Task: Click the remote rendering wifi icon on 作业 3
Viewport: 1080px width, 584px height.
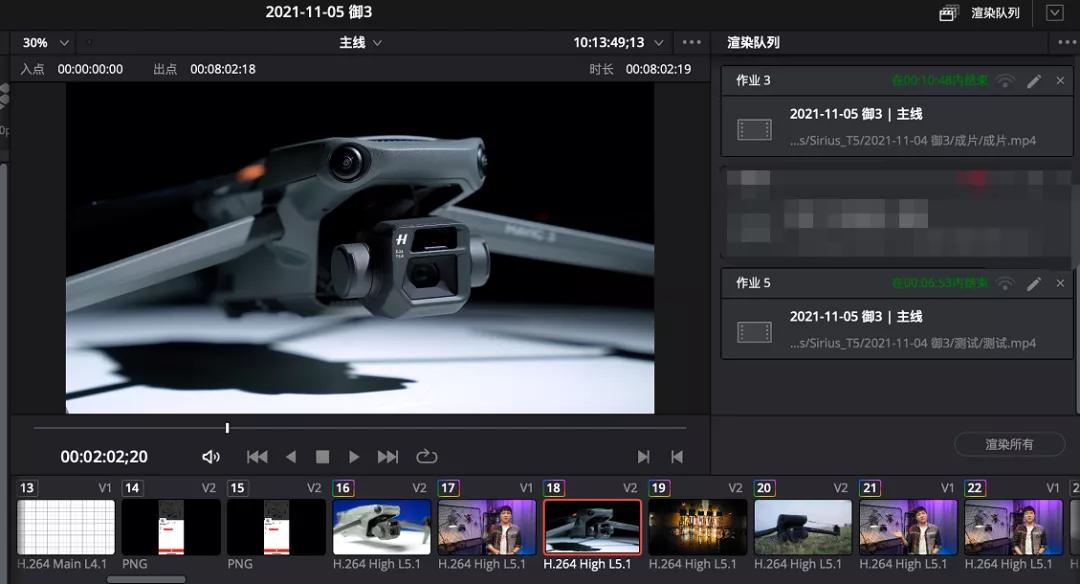Action: point(1005,81)
